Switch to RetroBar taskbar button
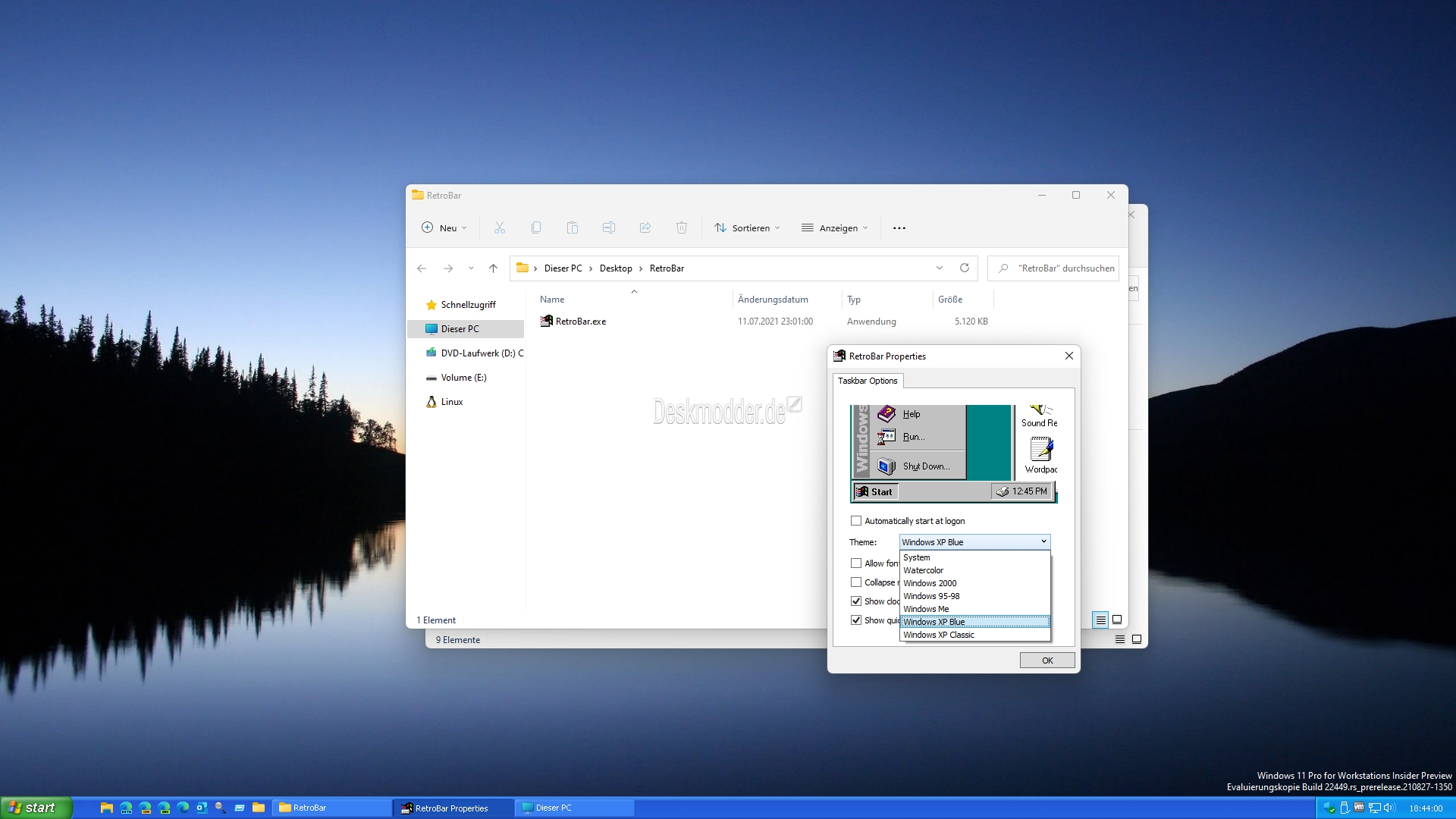Screen dimensions: 1456x819 coord(334,808)
